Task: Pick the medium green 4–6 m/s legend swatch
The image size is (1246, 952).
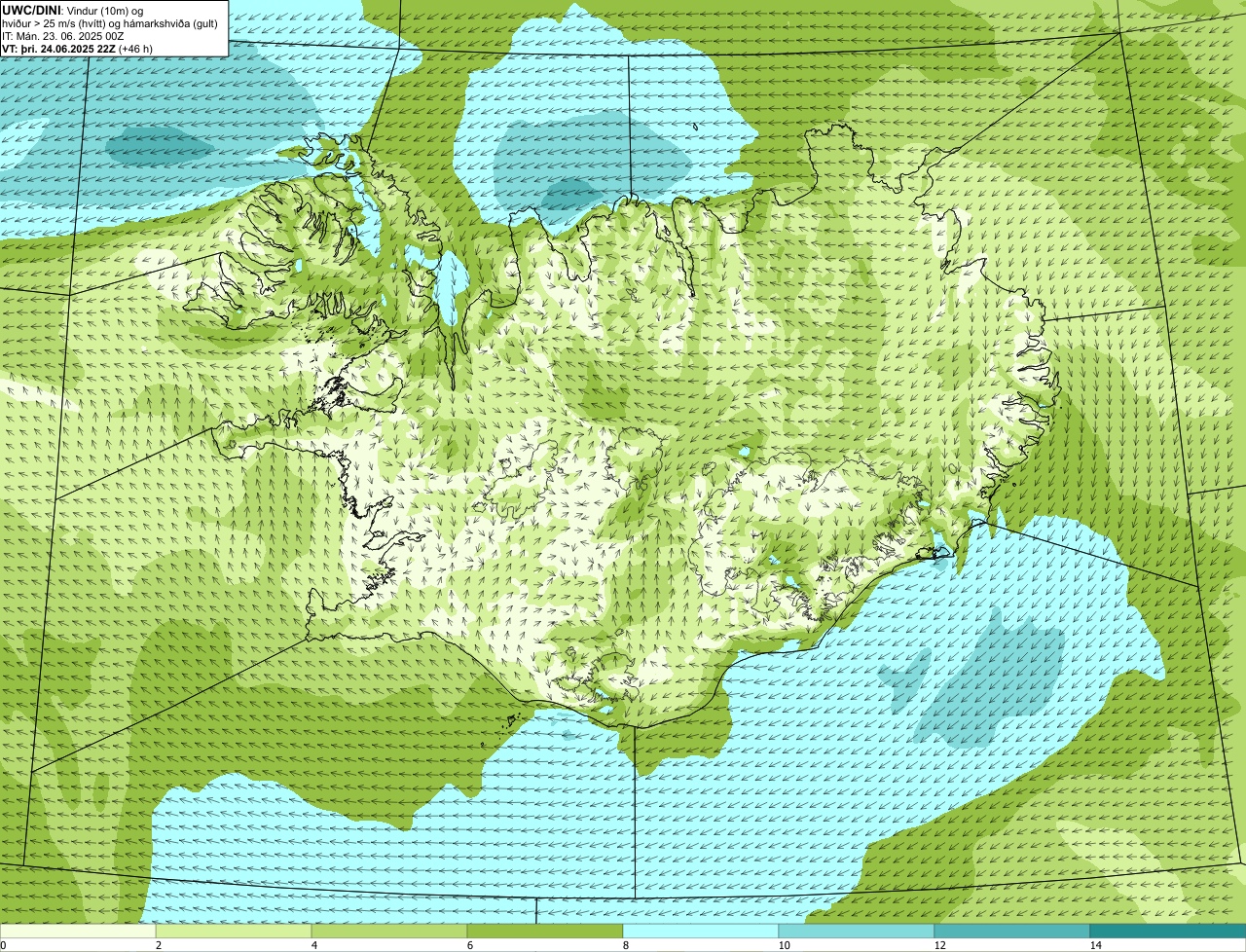Action: coord(389,932)
